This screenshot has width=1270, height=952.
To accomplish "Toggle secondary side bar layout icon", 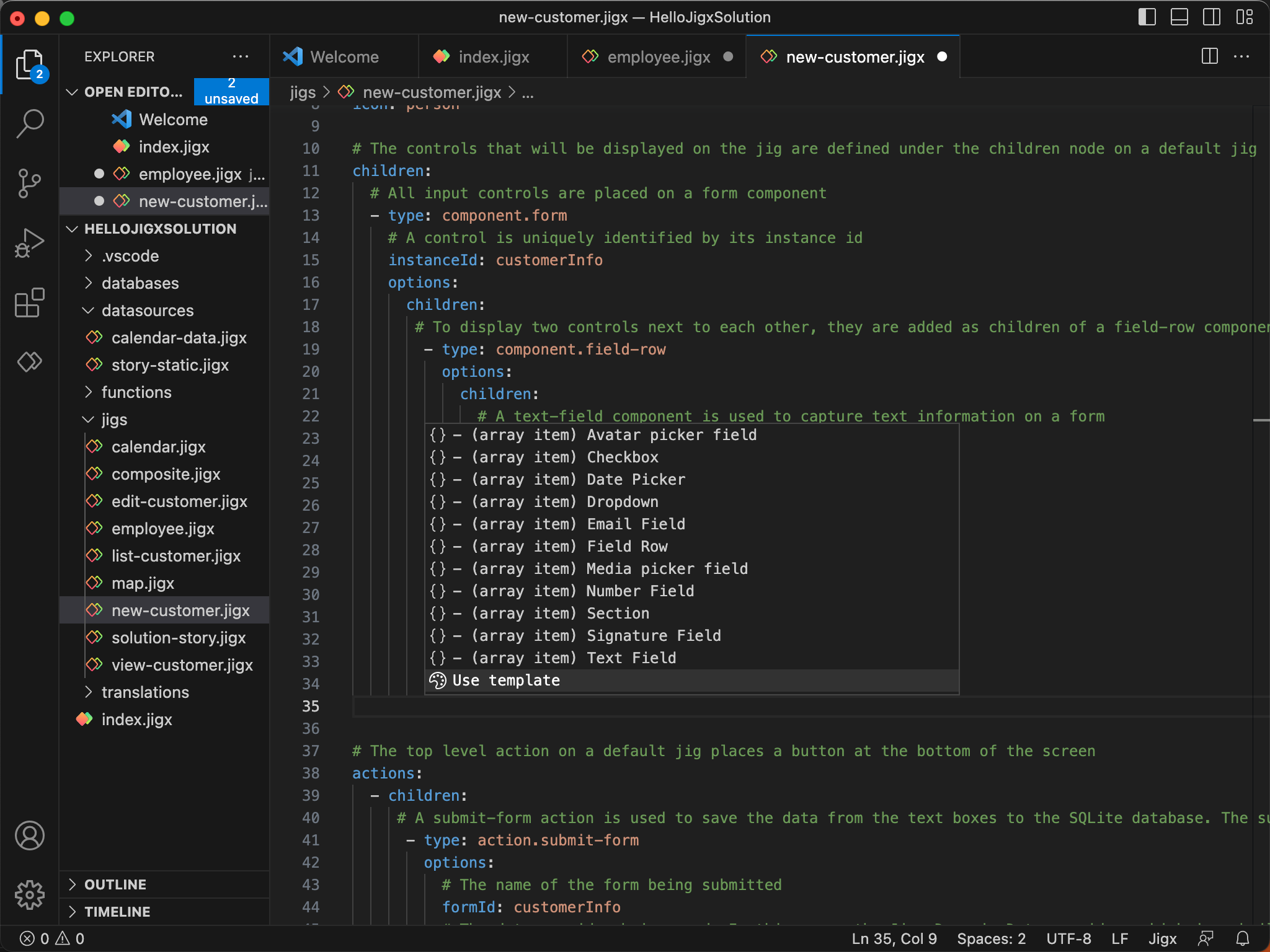I will coord(1212,17).
